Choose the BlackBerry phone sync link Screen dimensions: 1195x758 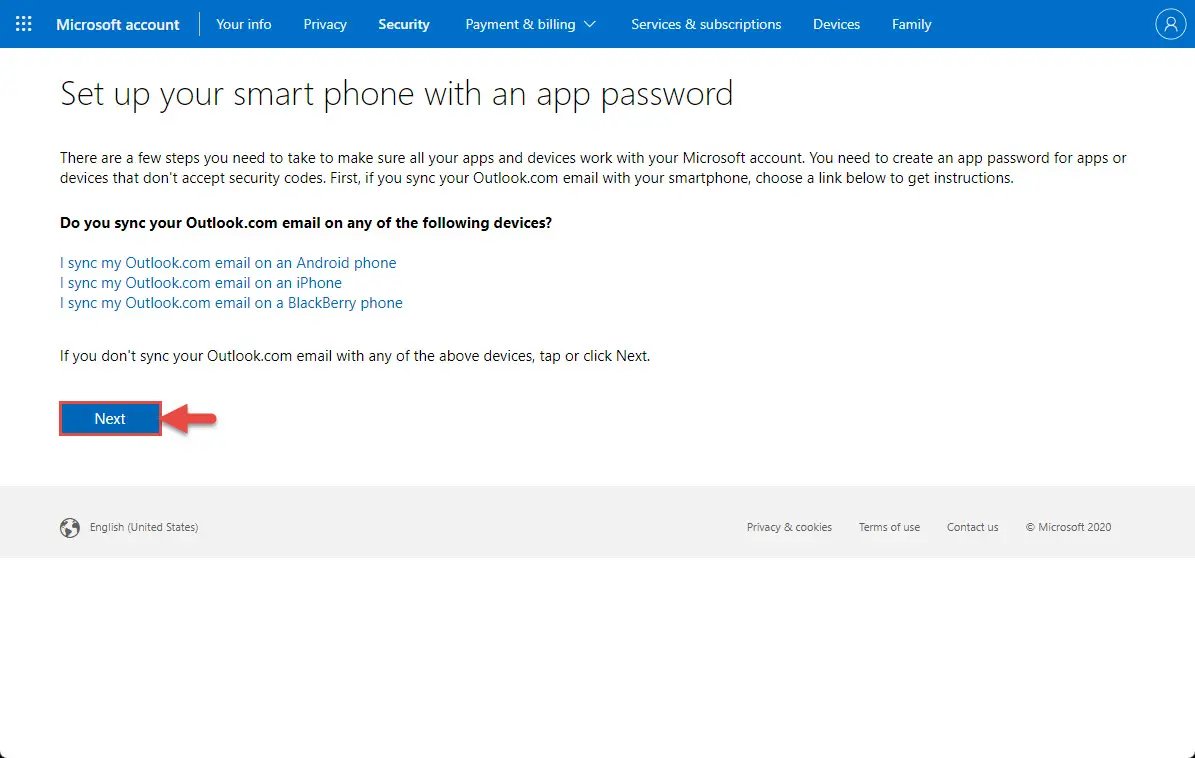click(231, 302)
